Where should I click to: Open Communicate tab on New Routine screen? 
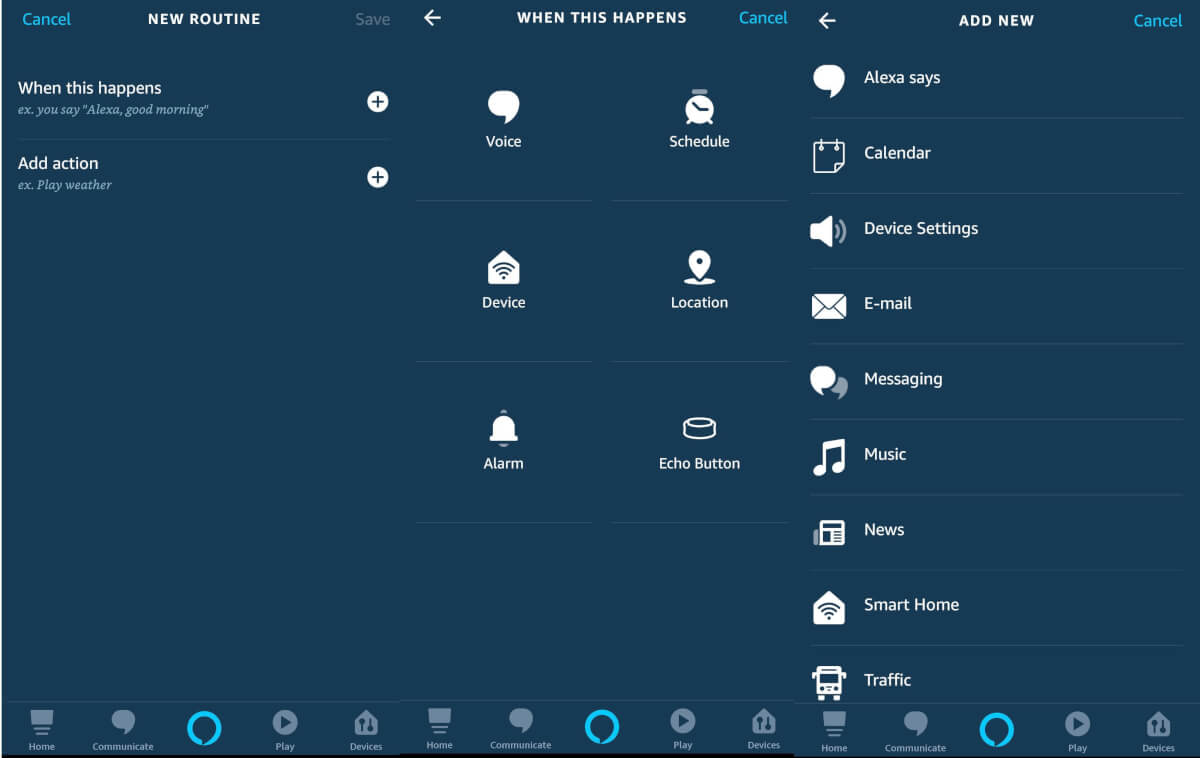pos(123,729)
